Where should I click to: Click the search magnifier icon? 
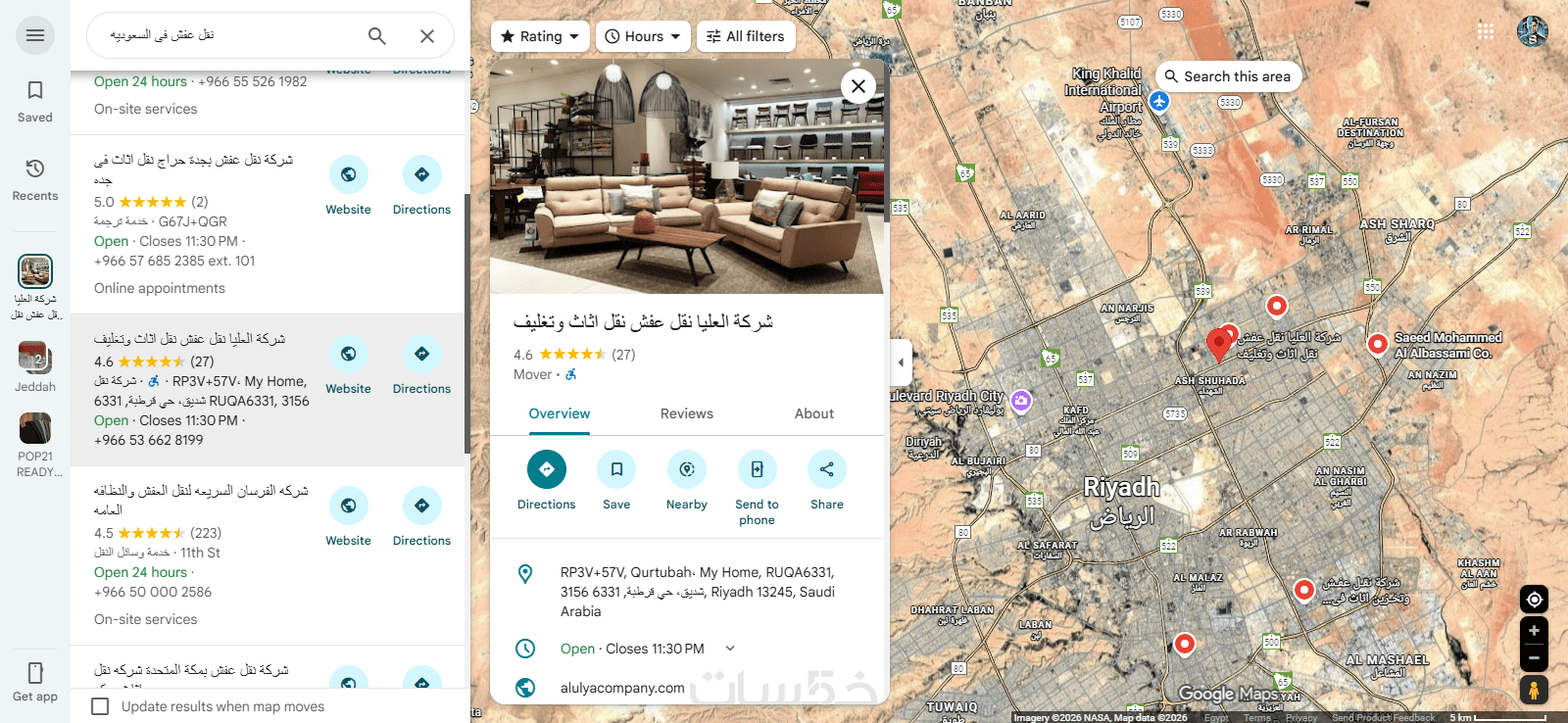pos(377,36)
